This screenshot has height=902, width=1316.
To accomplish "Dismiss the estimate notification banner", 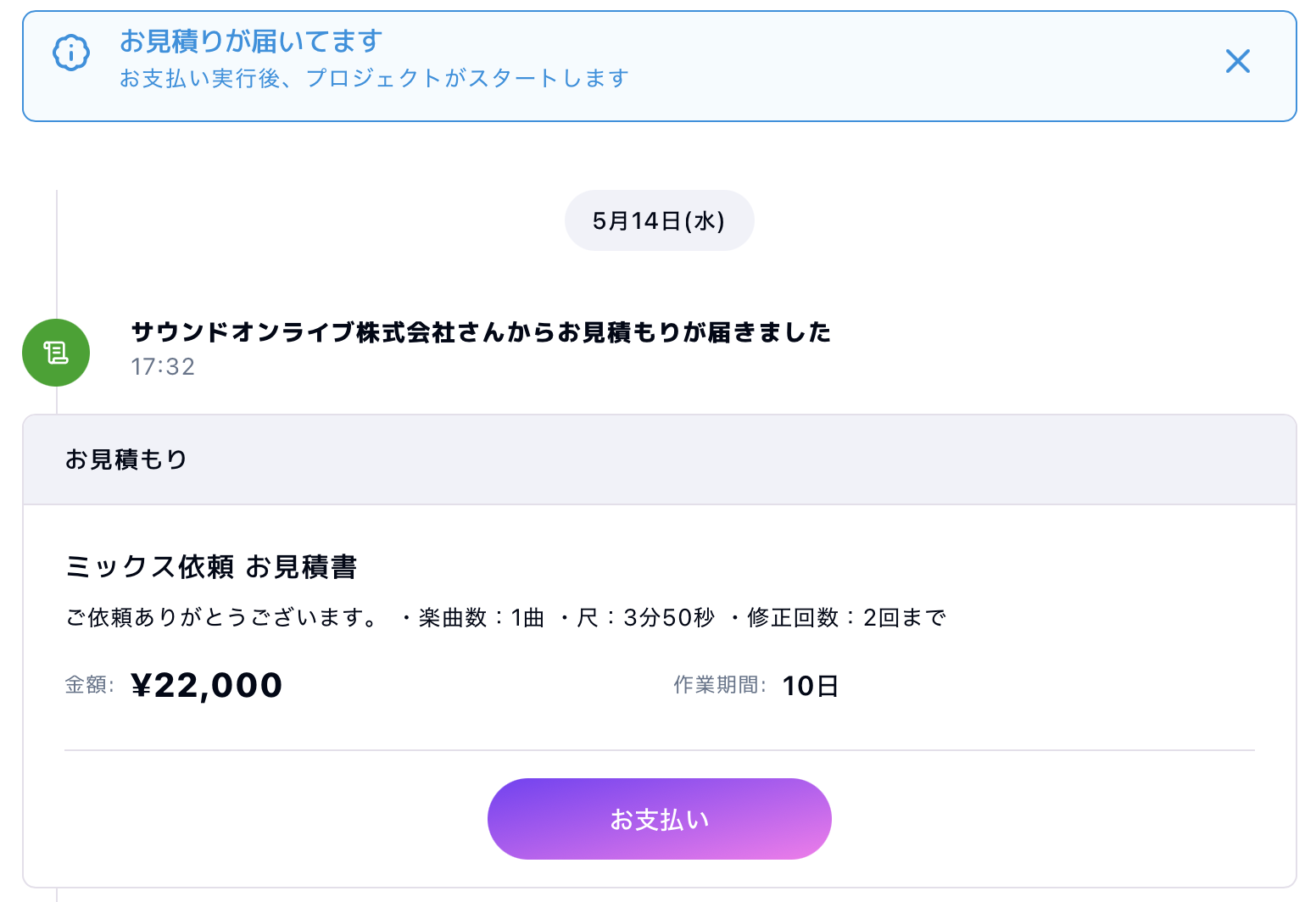I will [1237, 61].
